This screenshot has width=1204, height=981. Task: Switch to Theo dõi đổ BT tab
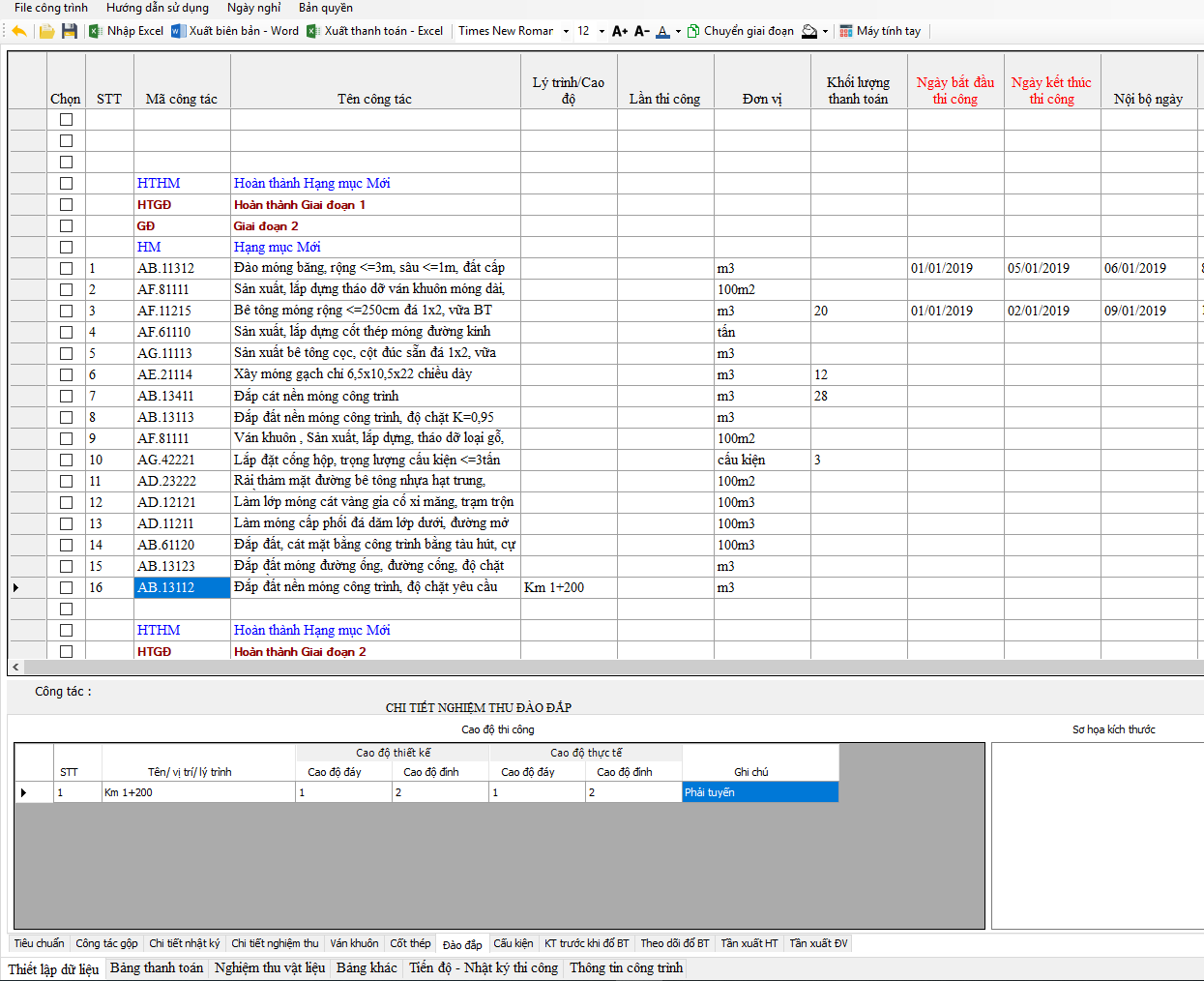[674, 943]
